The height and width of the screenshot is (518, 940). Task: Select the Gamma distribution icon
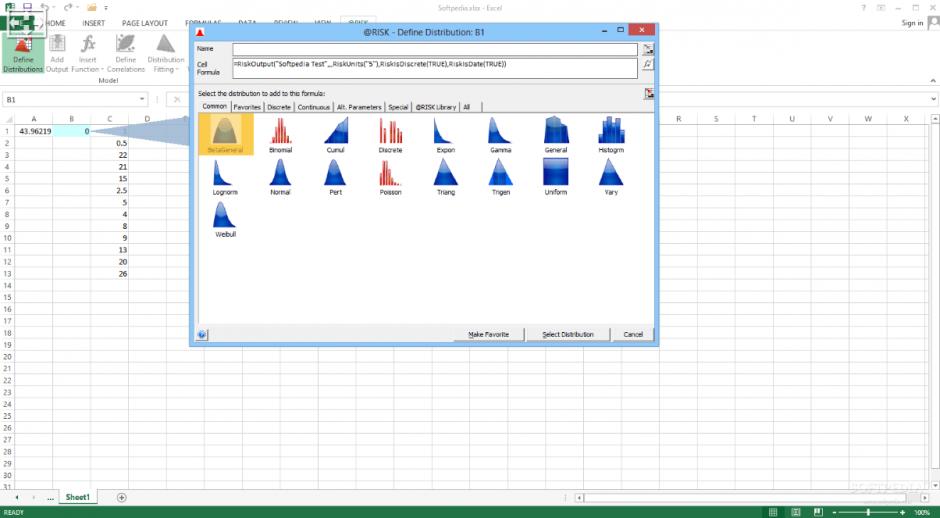click(x=501, y=134)
